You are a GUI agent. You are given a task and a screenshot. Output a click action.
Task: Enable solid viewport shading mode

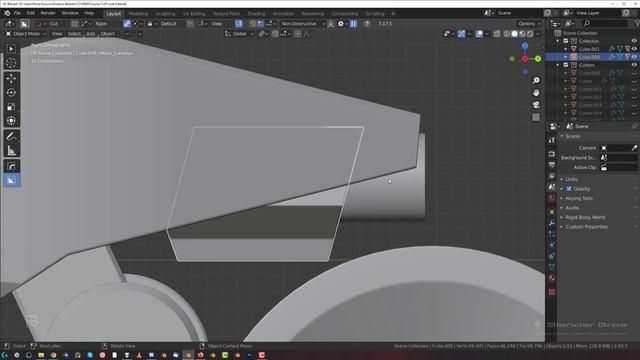click(514, 34)
